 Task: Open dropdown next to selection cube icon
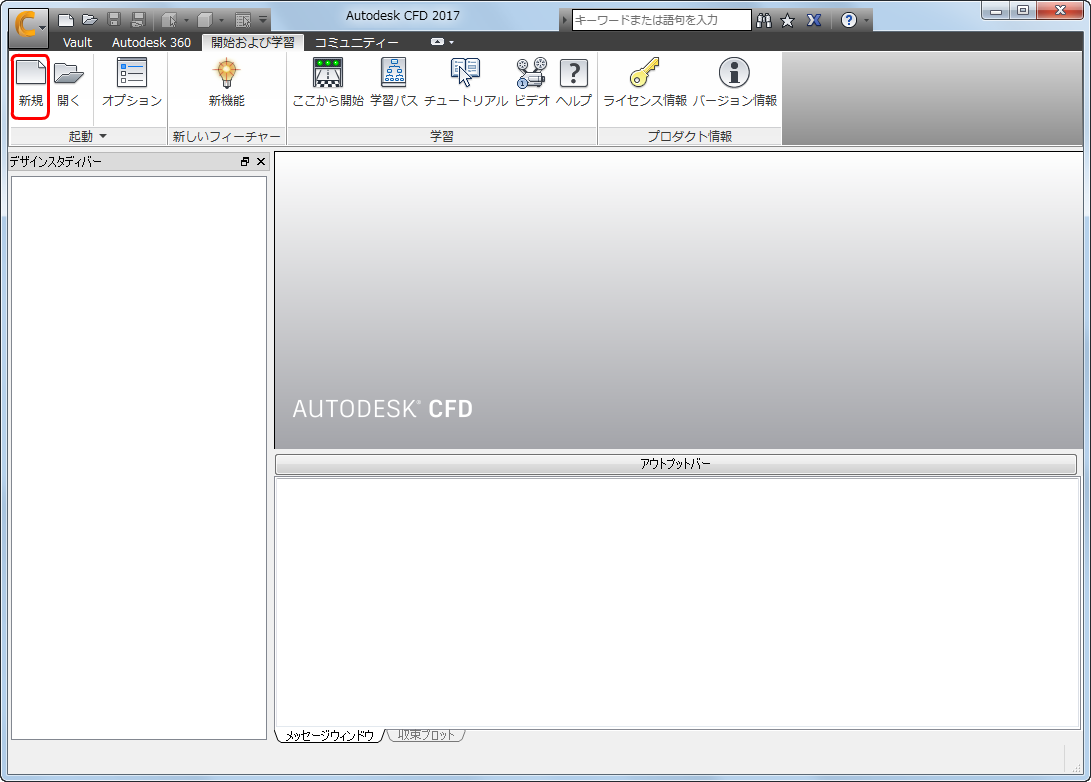click(x=186, y=21)
